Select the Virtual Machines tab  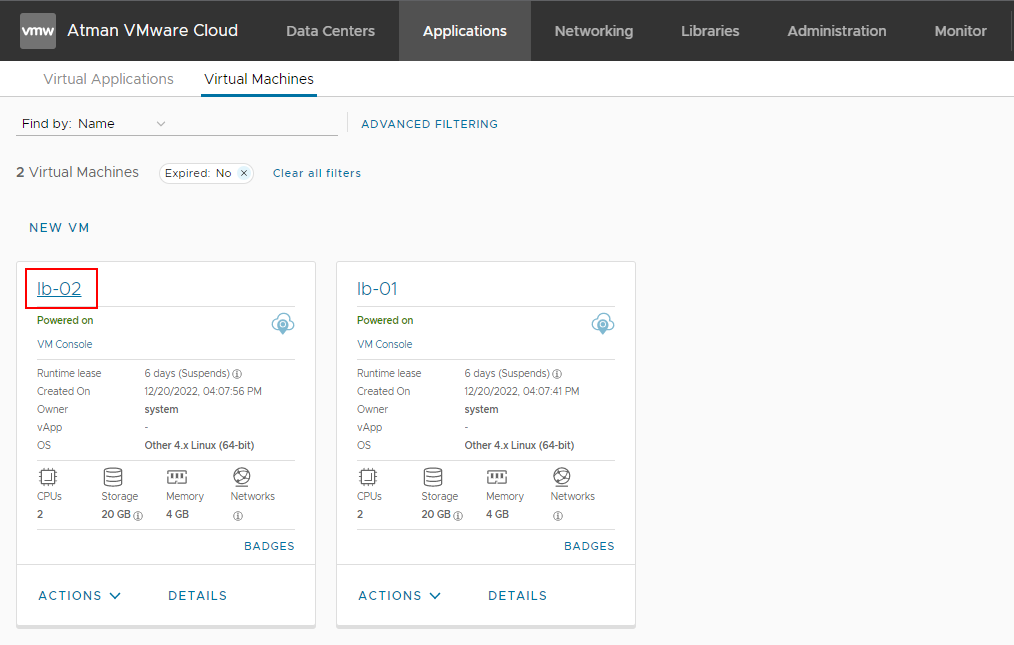[x=259, y=79]
